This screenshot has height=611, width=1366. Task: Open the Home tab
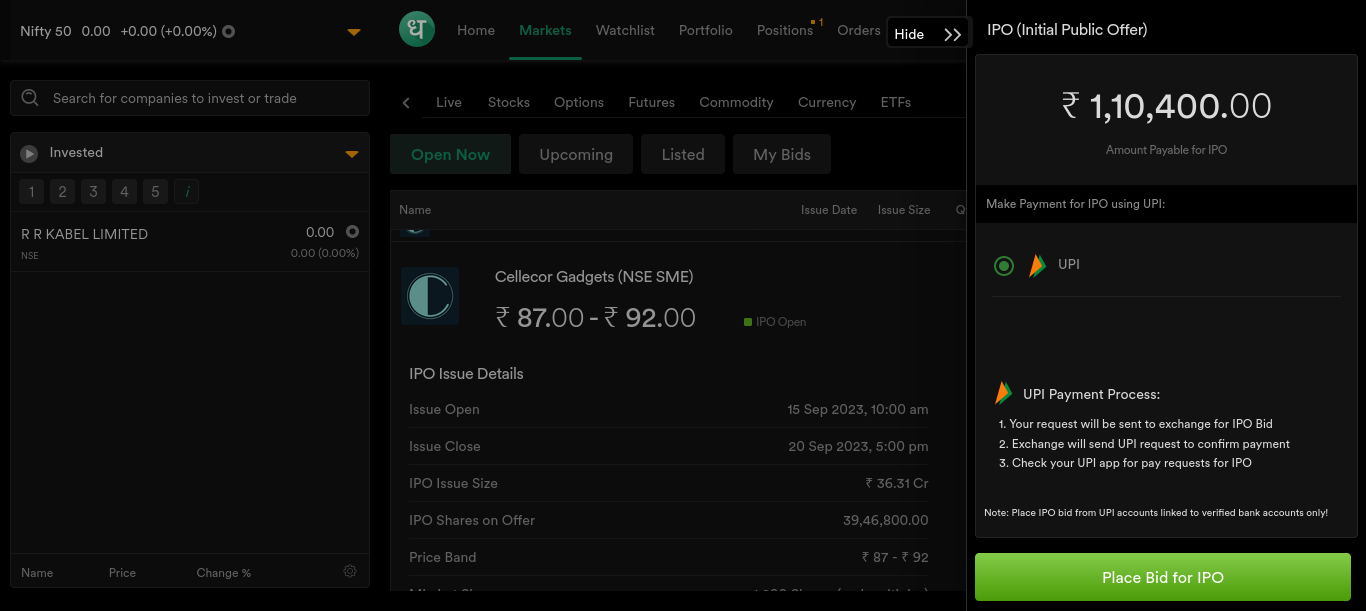pyautogui.click(x=476, y=30)
